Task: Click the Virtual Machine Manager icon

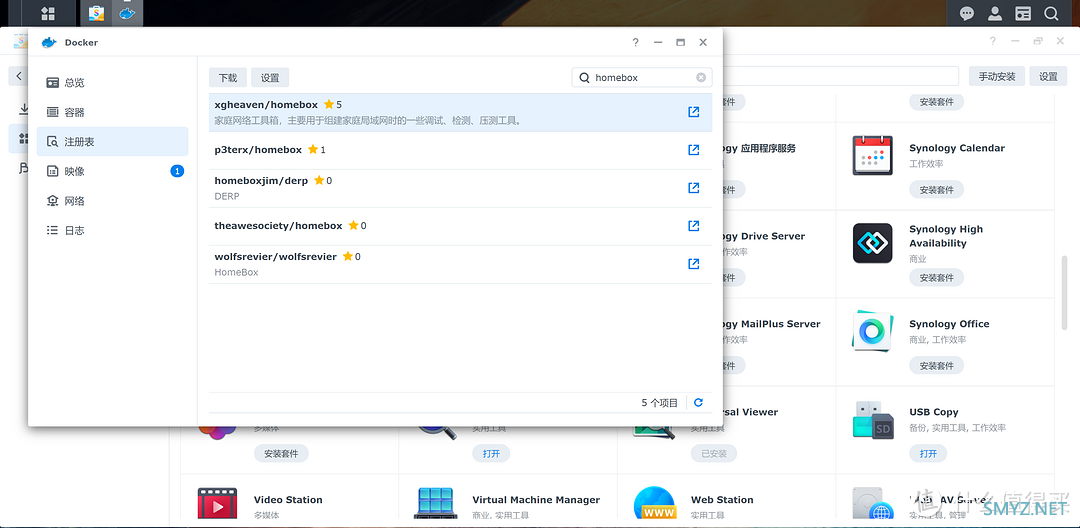Action: (436, 504)
